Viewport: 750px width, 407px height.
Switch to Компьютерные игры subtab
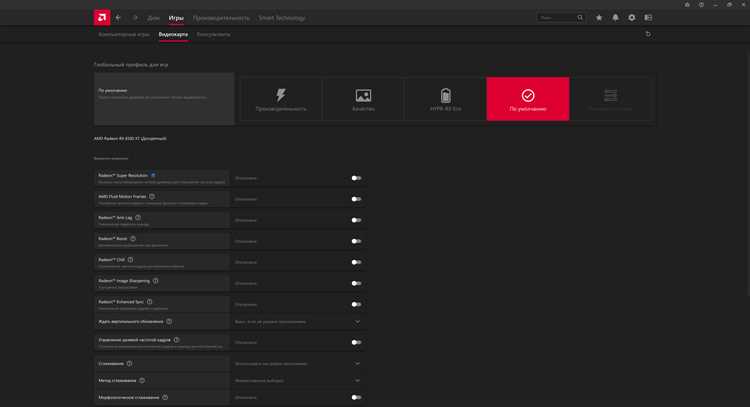coord(124,34)
